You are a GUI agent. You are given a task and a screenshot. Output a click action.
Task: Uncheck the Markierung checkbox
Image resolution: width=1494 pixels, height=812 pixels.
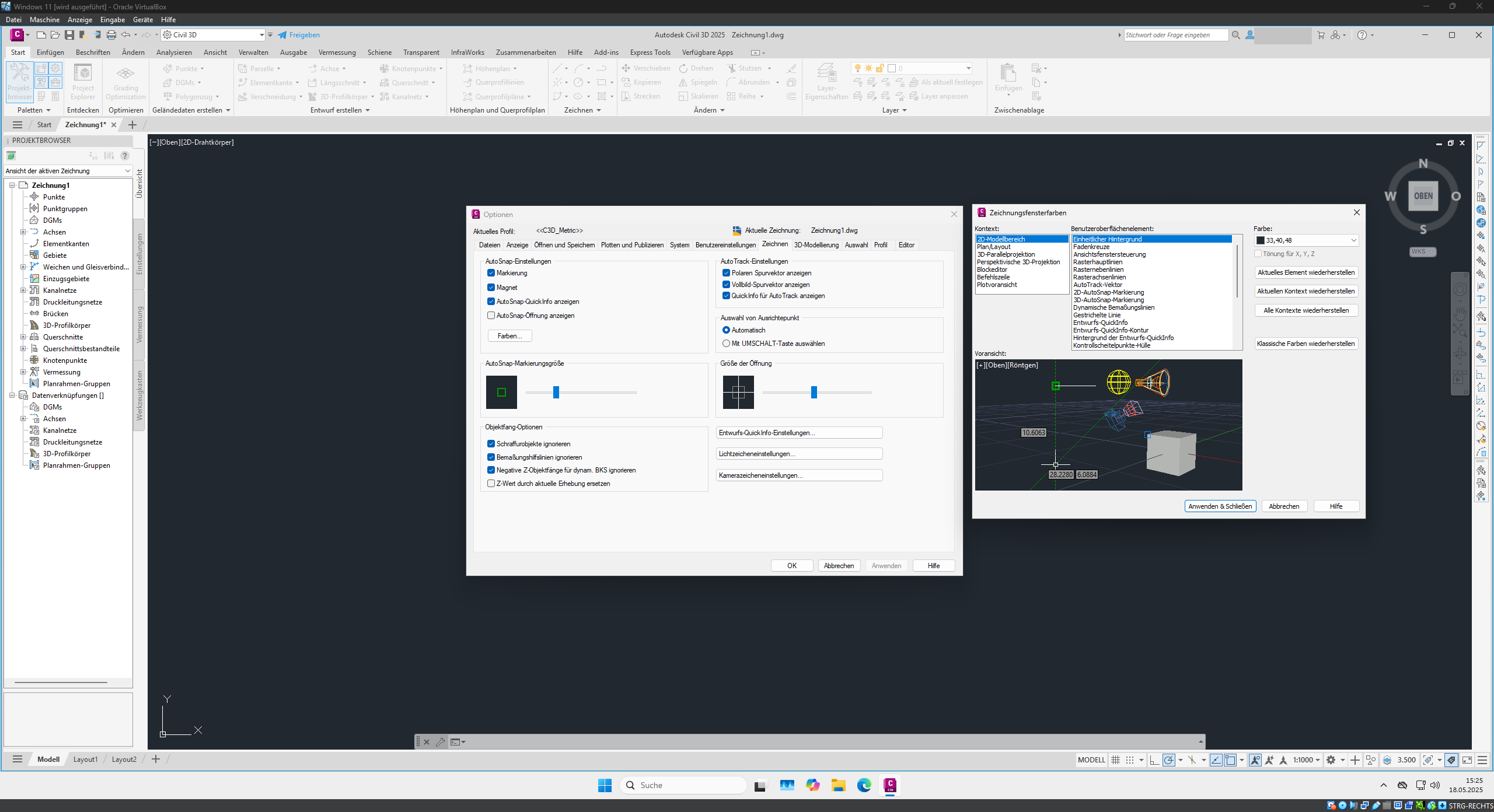[x=491, y=273]
